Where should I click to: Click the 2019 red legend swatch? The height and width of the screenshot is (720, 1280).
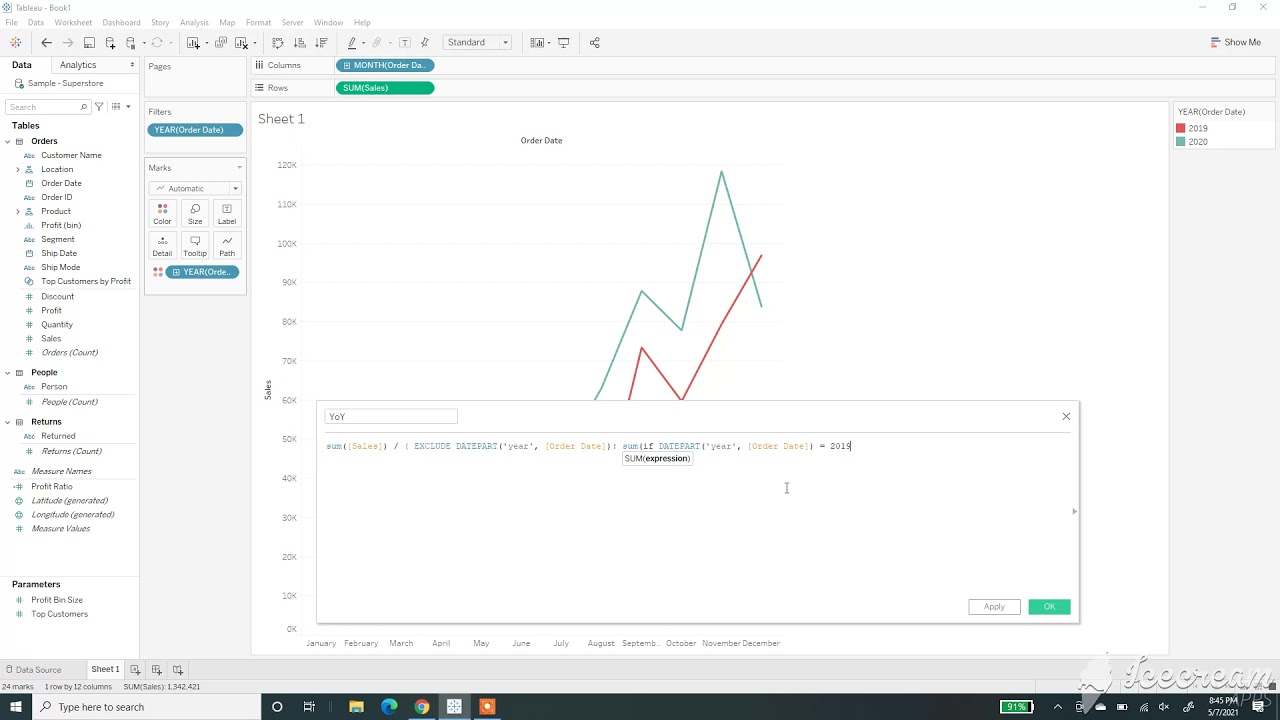(x=1181, y=128)
